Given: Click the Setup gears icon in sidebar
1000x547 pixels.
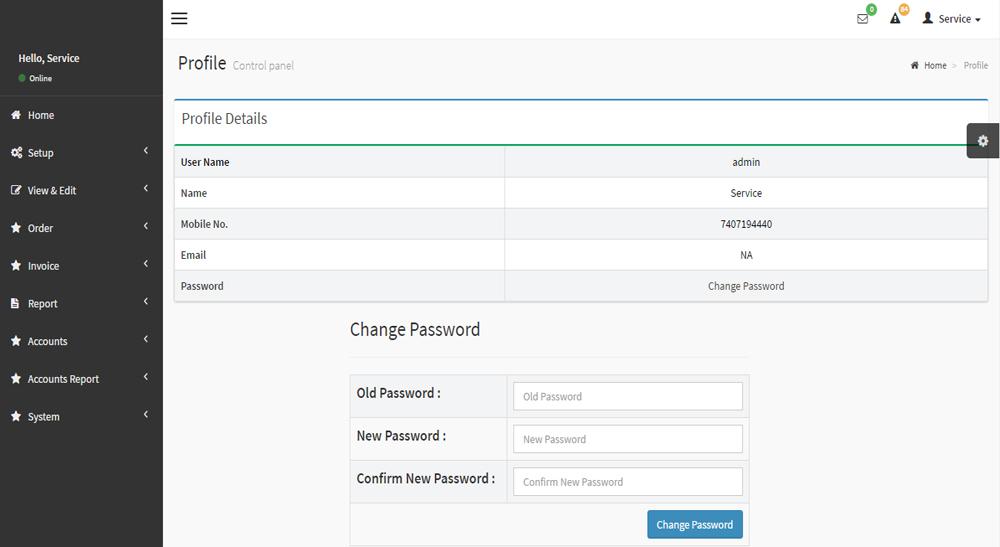Looking at the screenshot, I should [16, 152].
